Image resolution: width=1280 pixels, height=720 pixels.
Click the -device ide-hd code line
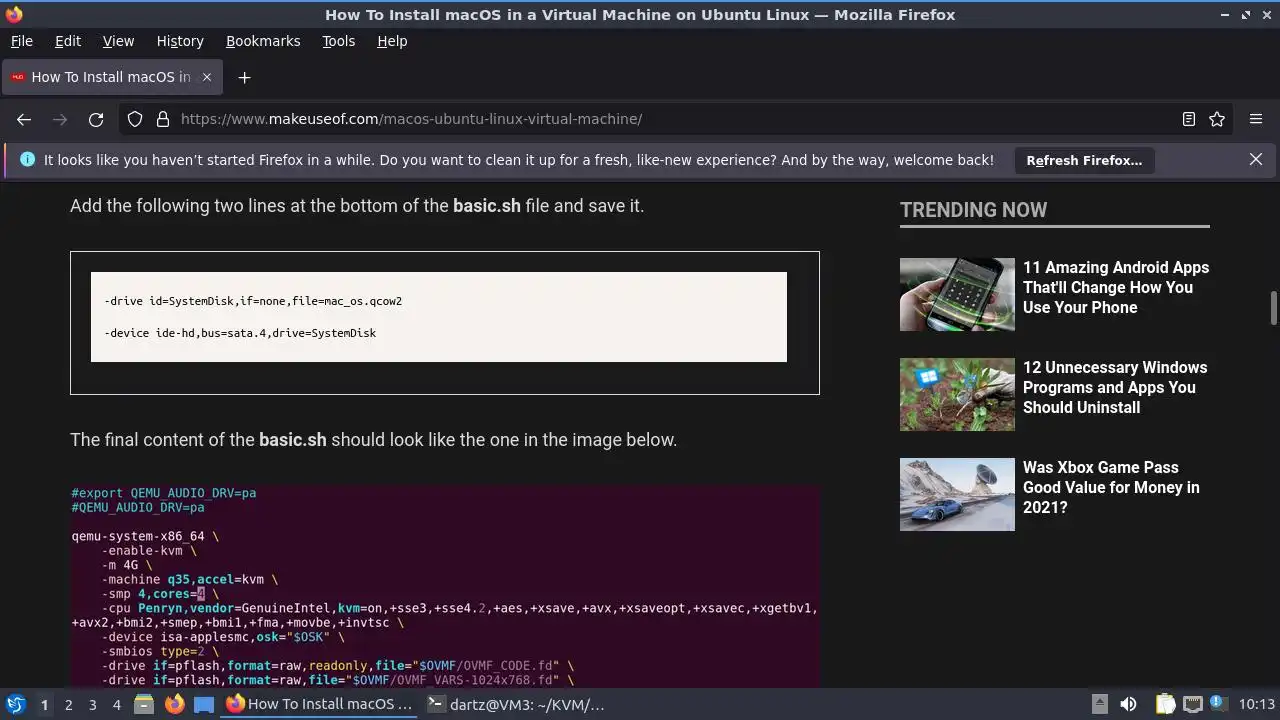pos(240,333)
